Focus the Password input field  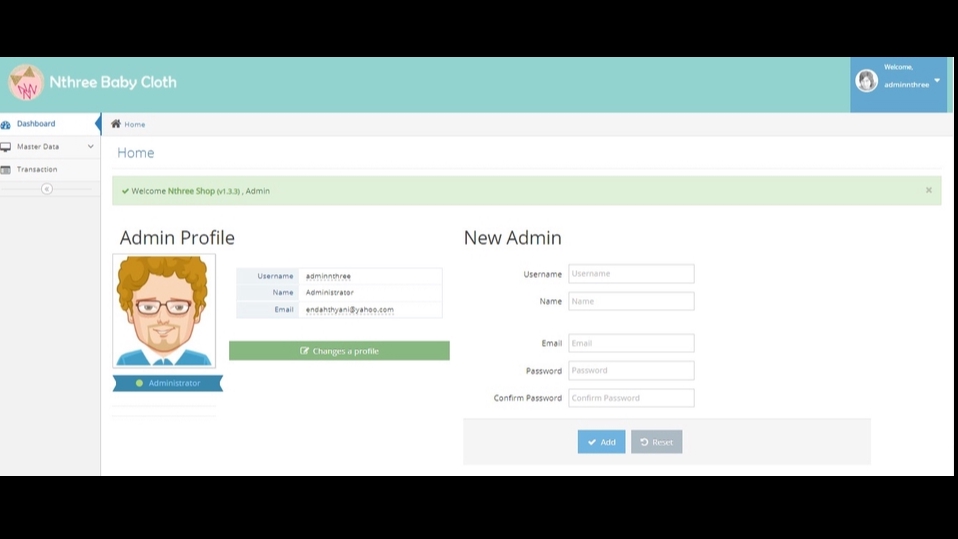pos(631,370)
